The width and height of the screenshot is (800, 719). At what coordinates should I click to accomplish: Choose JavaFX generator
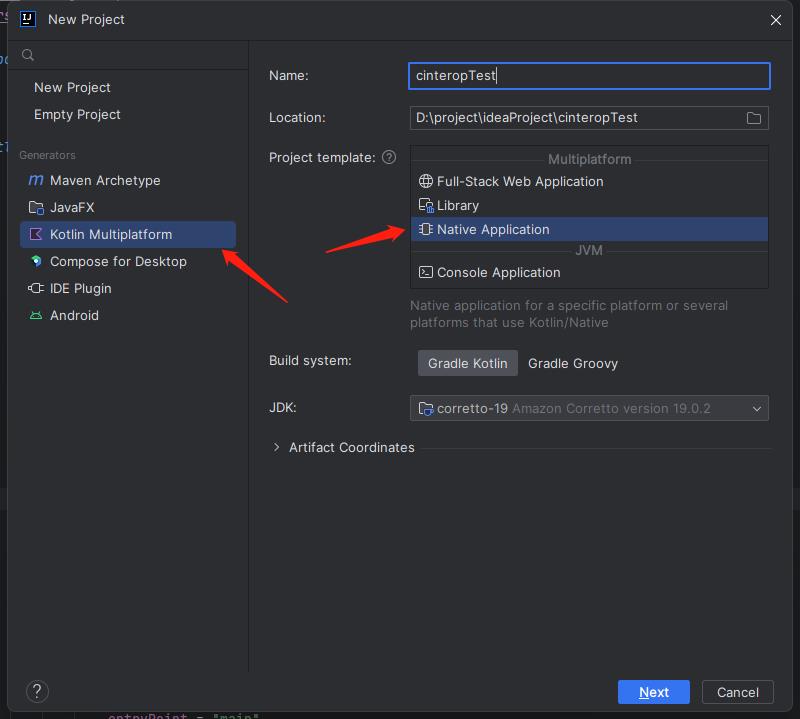[128, 207]
